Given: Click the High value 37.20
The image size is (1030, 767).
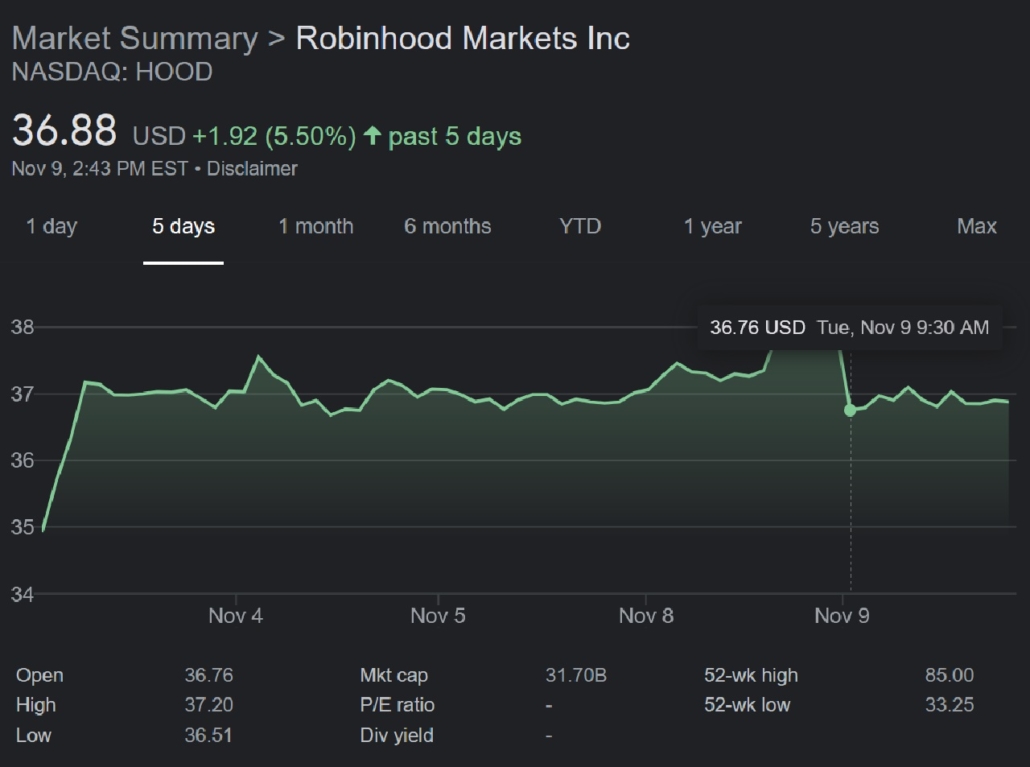Looking at the screenshot, I should 209,705.
